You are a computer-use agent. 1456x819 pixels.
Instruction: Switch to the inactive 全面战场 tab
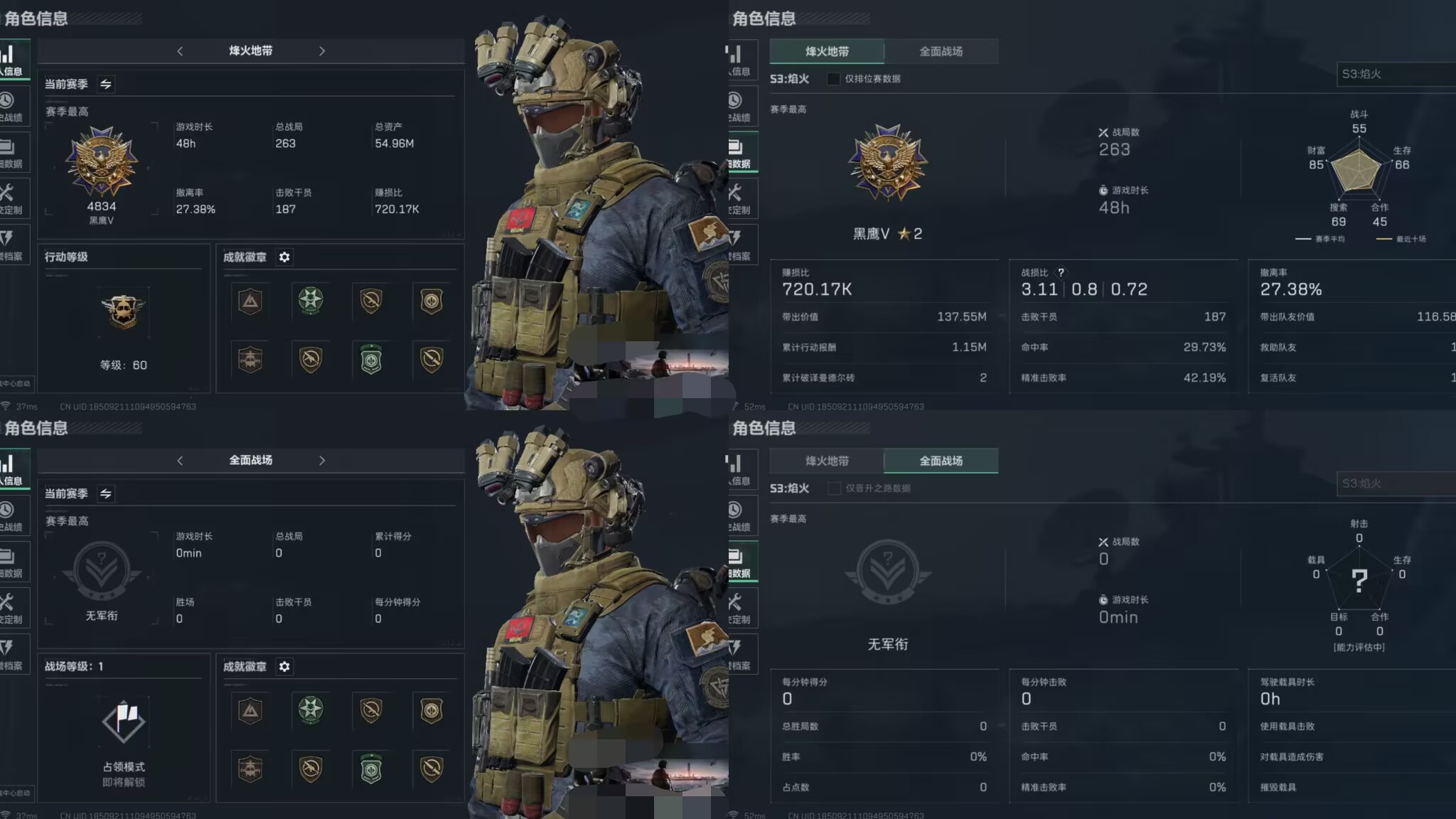click(941, 51)
